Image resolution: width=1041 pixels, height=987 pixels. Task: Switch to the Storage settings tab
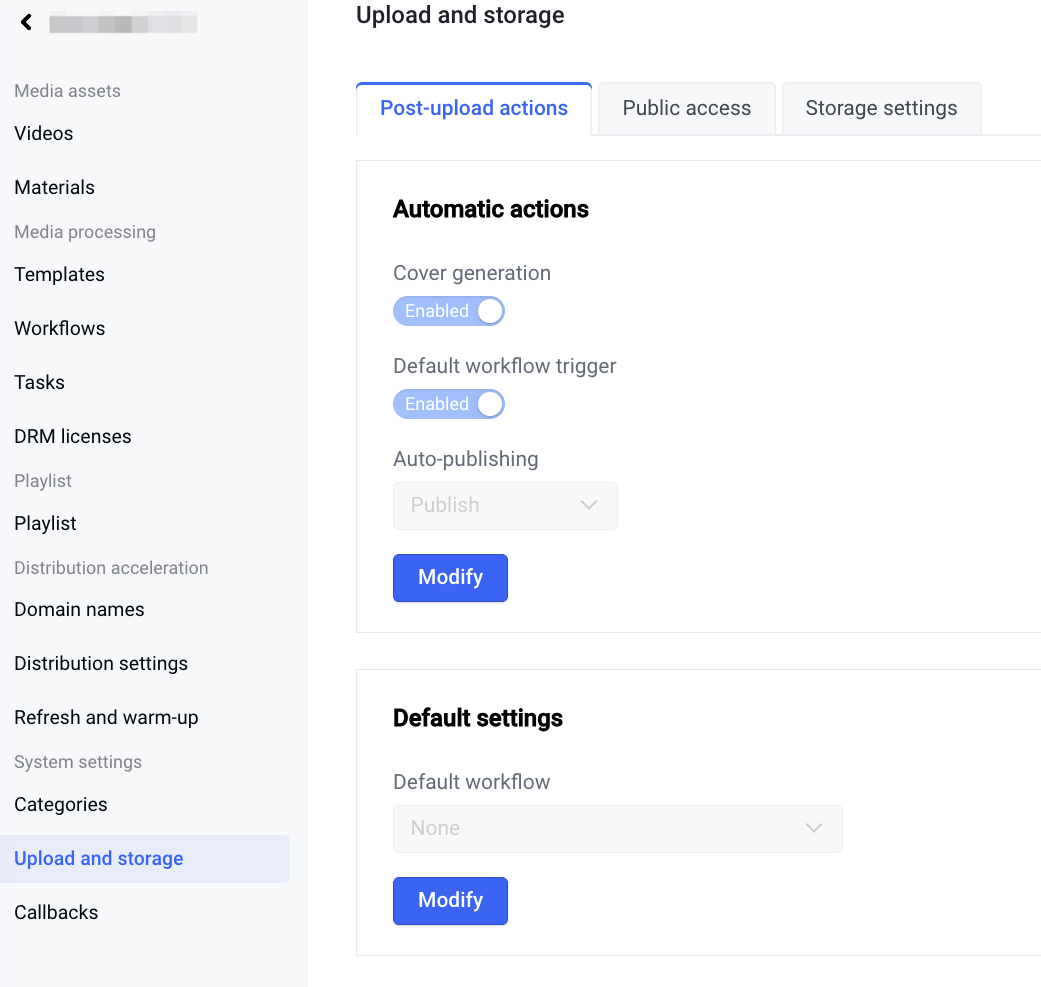click(x=881, y=109)
